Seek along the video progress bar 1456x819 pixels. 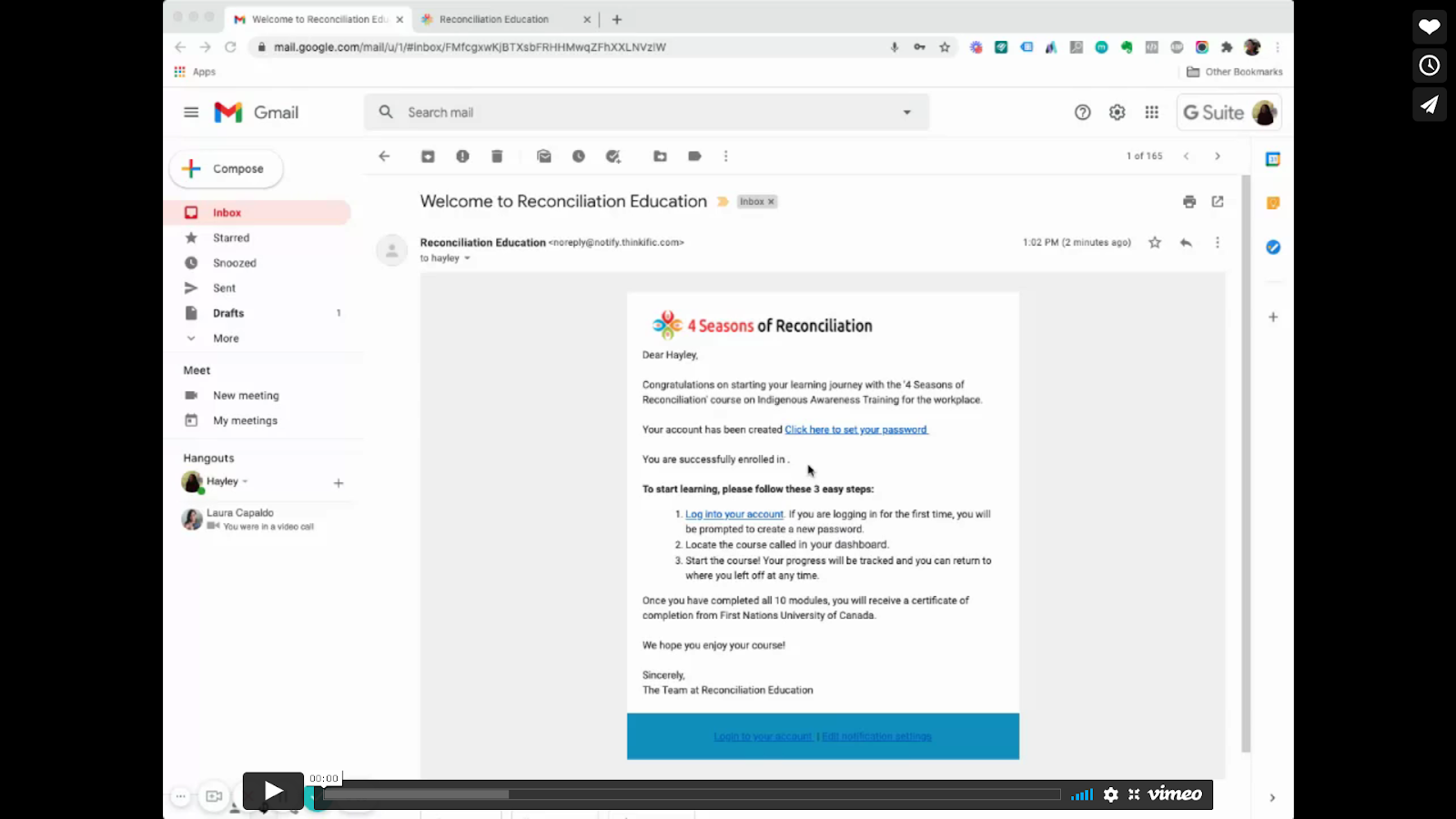coord(692,794)
